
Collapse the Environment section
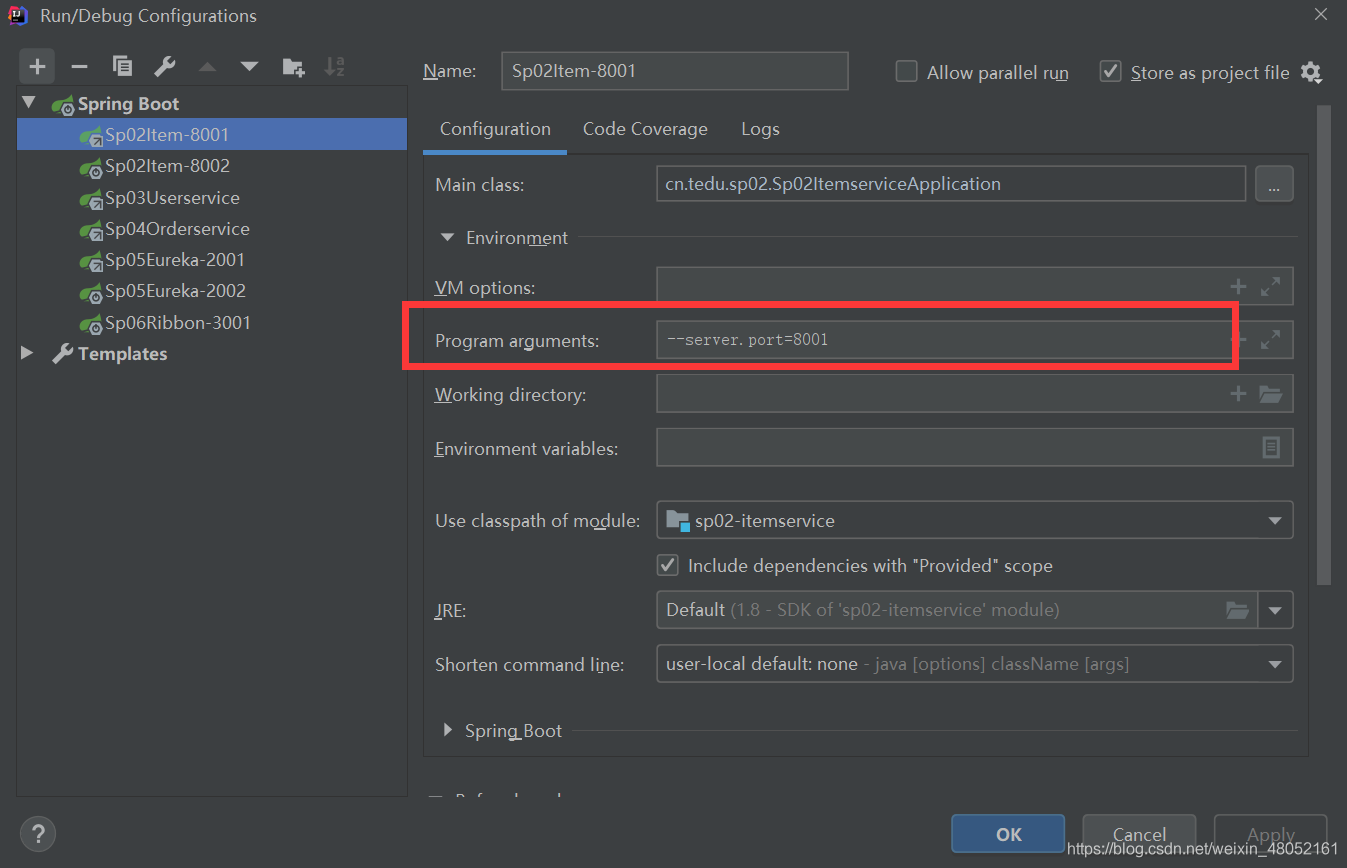(447, 238)
